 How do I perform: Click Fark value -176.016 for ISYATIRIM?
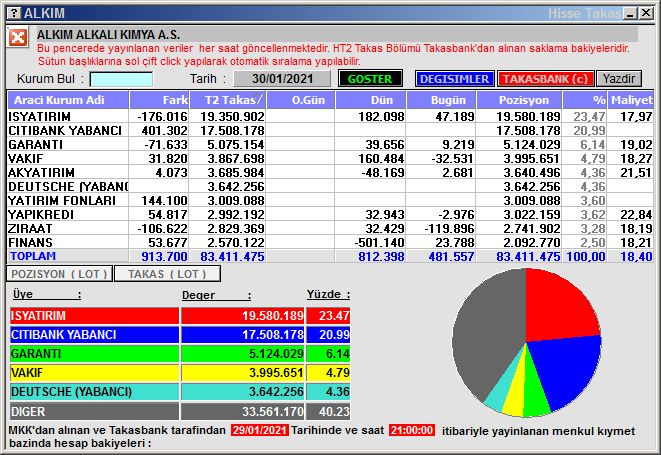(x=162, y=117)
